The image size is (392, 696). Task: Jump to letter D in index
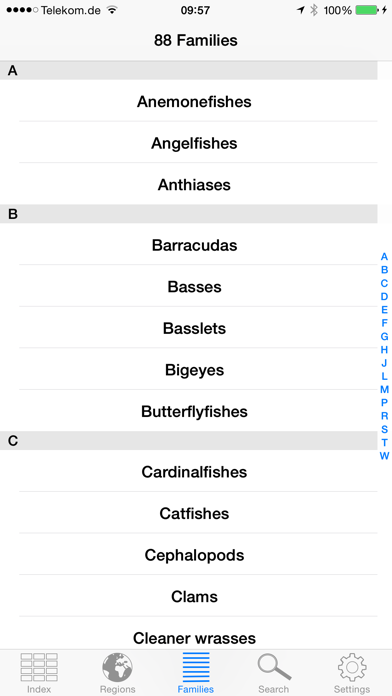pyautogui.click(x=384, y=296)
